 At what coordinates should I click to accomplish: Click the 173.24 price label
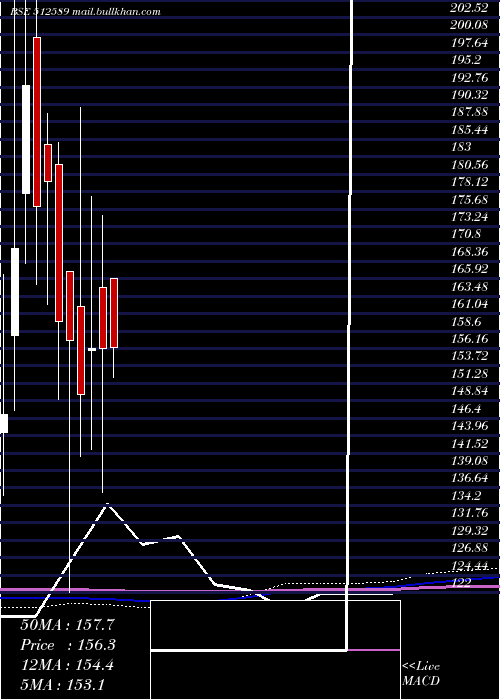pos(469,217)
